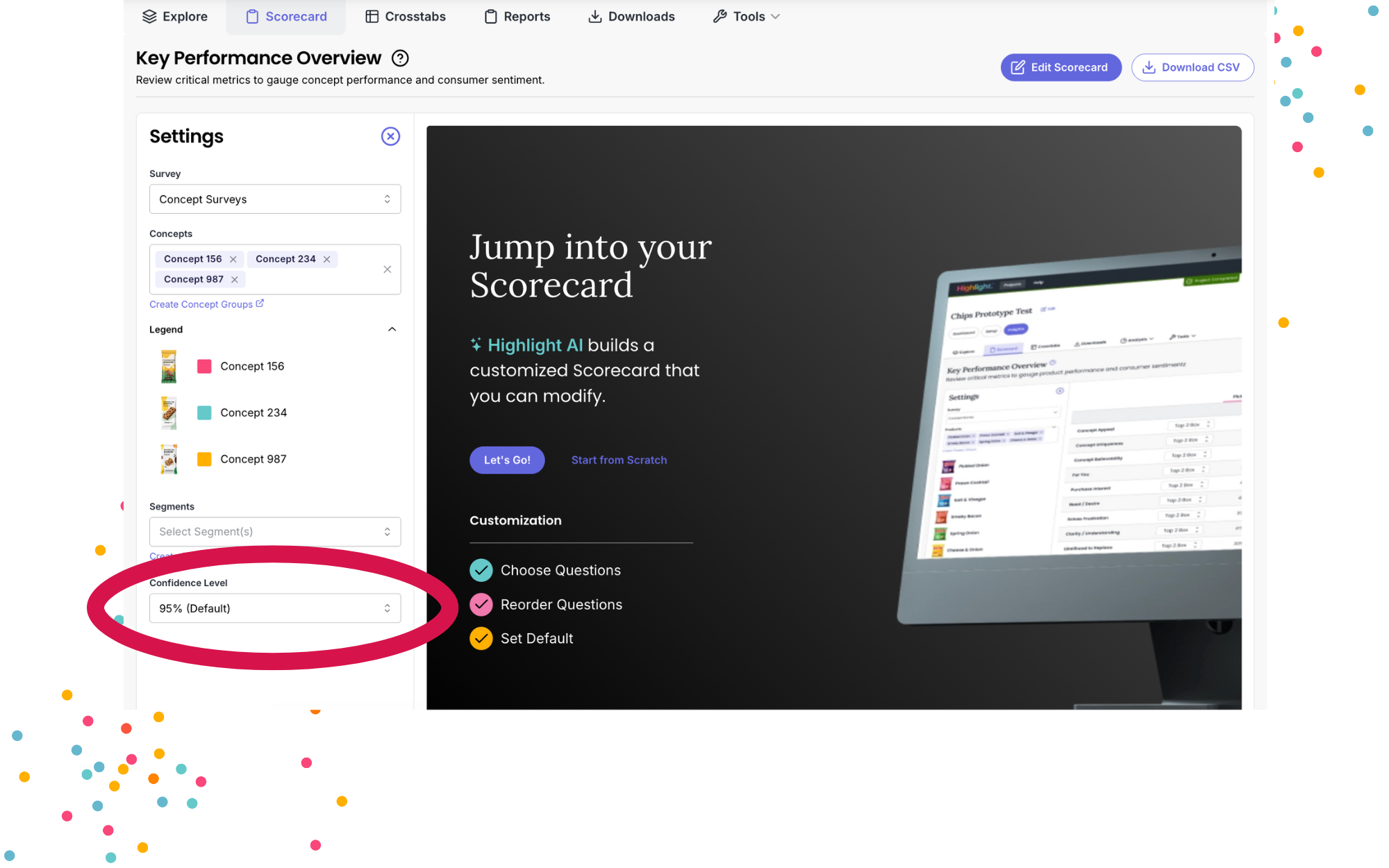Open the Key Performance Overview help icon

point(400,58)
